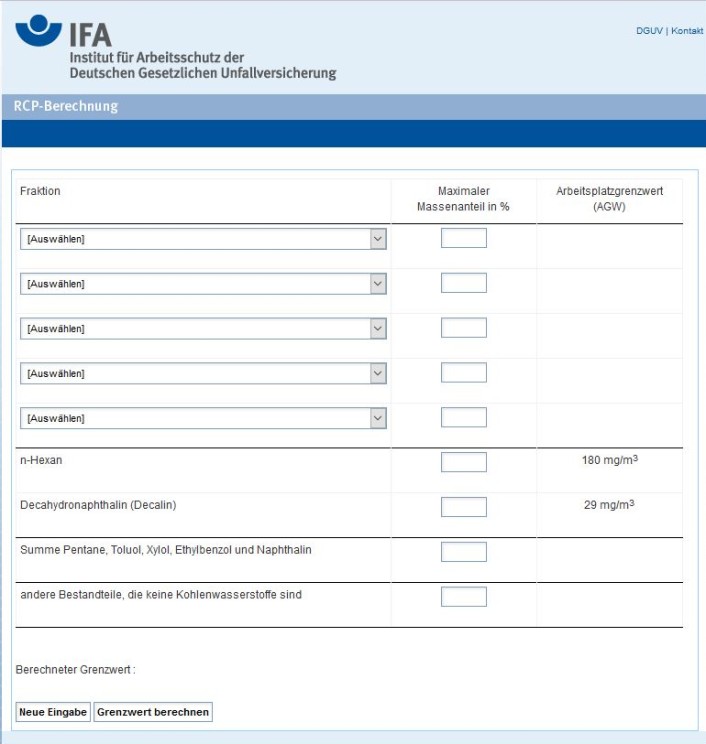Expand the first Fraktion dropdown
706x744 pixels.
[x=203, y=239]
